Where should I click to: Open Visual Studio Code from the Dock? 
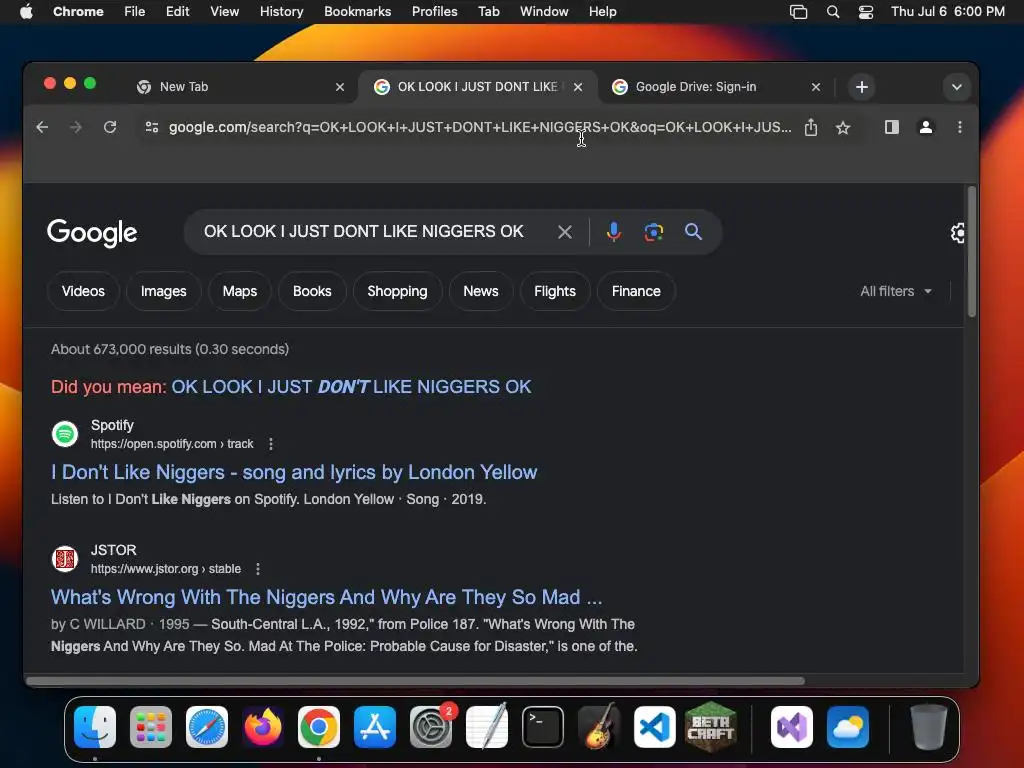654,727
